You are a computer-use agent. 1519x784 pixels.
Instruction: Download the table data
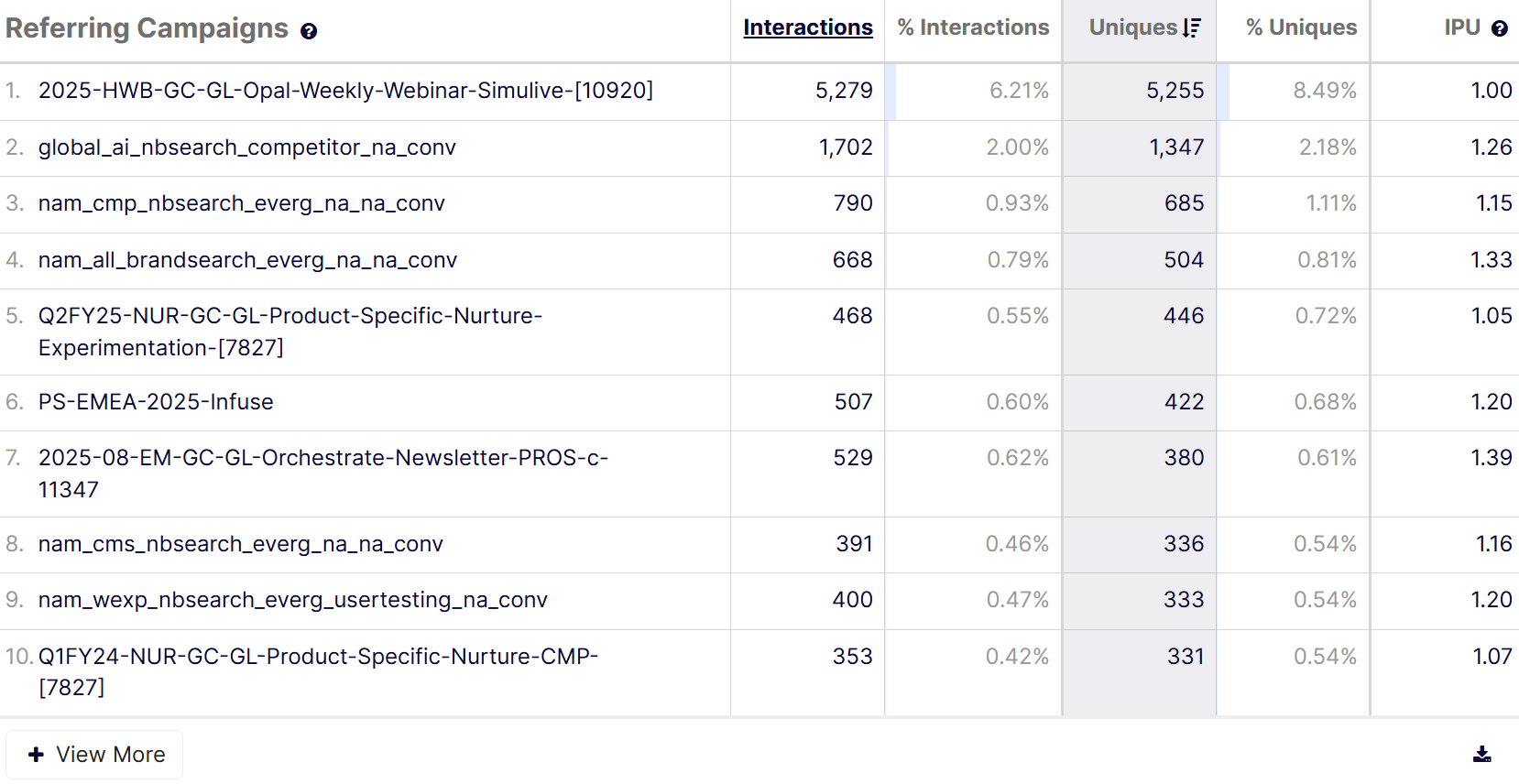(1481, 754)
